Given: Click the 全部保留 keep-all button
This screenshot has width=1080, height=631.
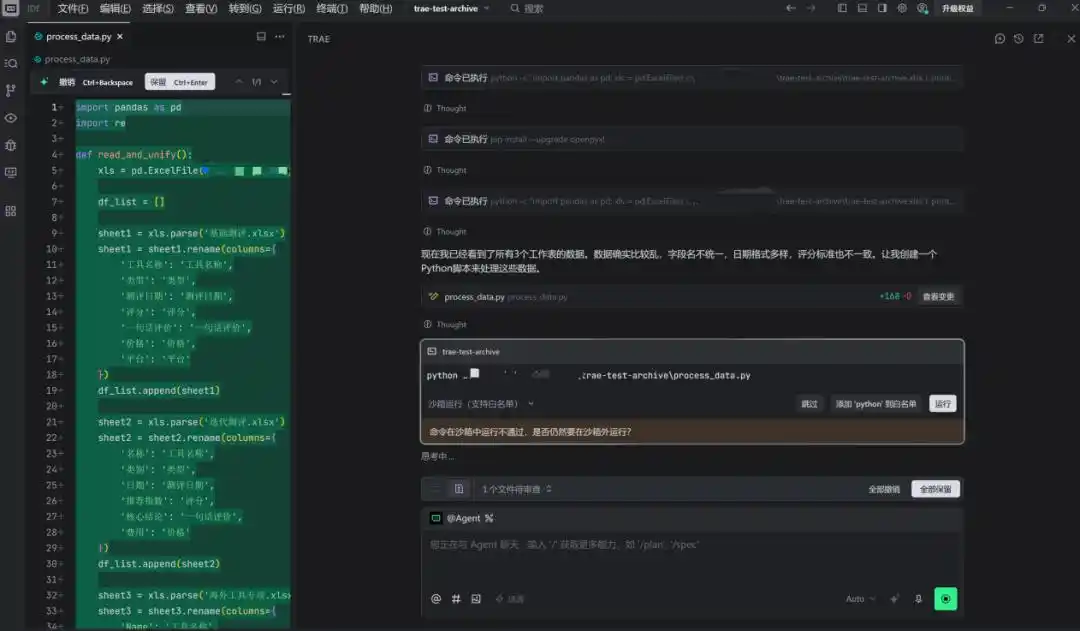Looking at the screenshot, I should click(935, 489).
